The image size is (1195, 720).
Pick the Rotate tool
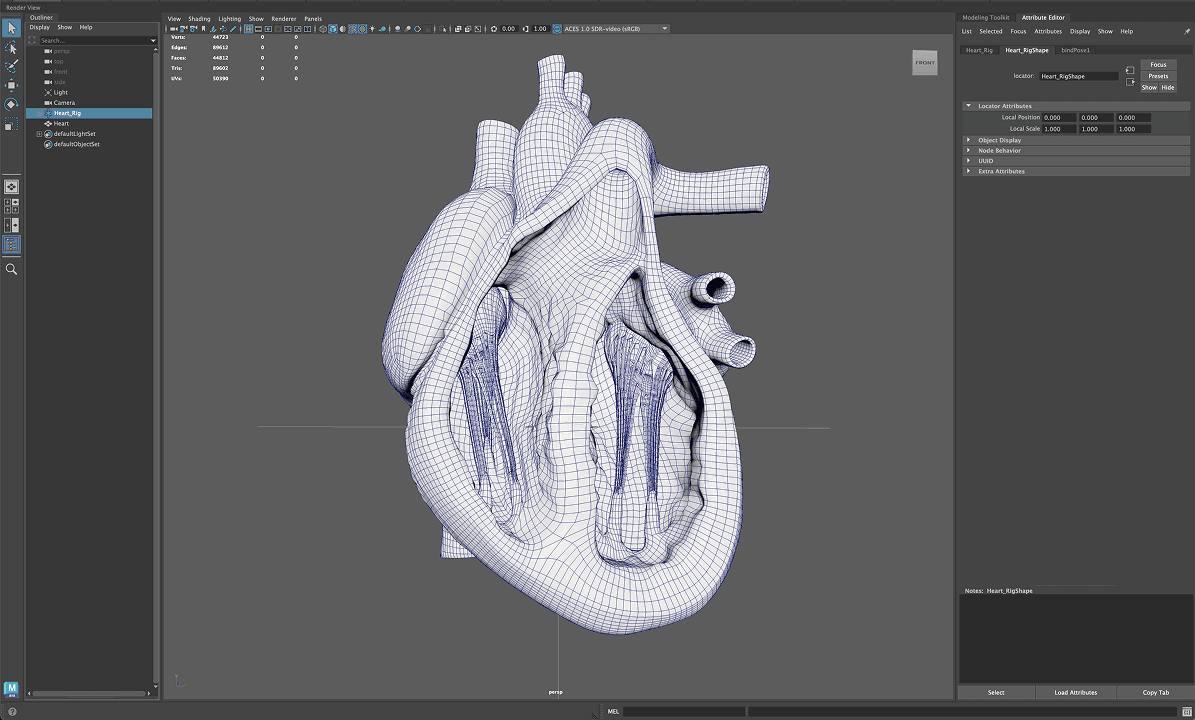(x=11, y=104)
